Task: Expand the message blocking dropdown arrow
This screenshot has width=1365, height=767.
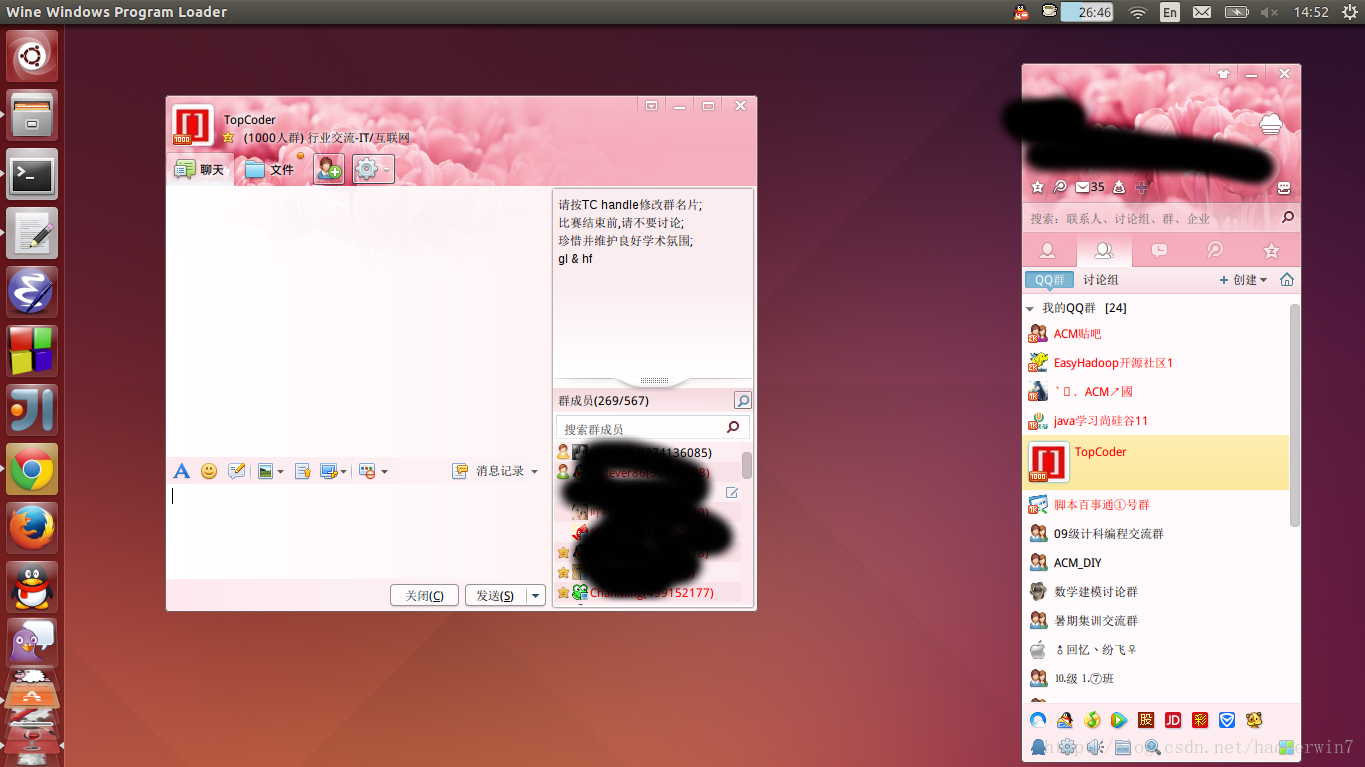Action: coord(384,472)
